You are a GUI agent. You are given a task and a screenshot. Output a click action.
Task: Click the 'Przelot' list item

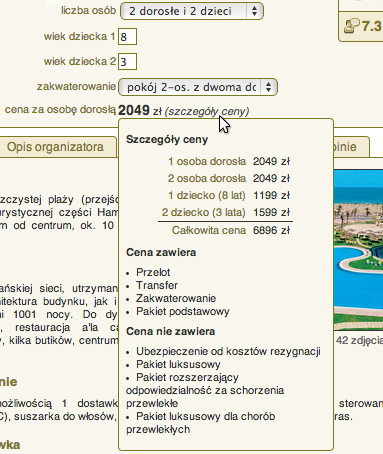(x=153, y=272)
